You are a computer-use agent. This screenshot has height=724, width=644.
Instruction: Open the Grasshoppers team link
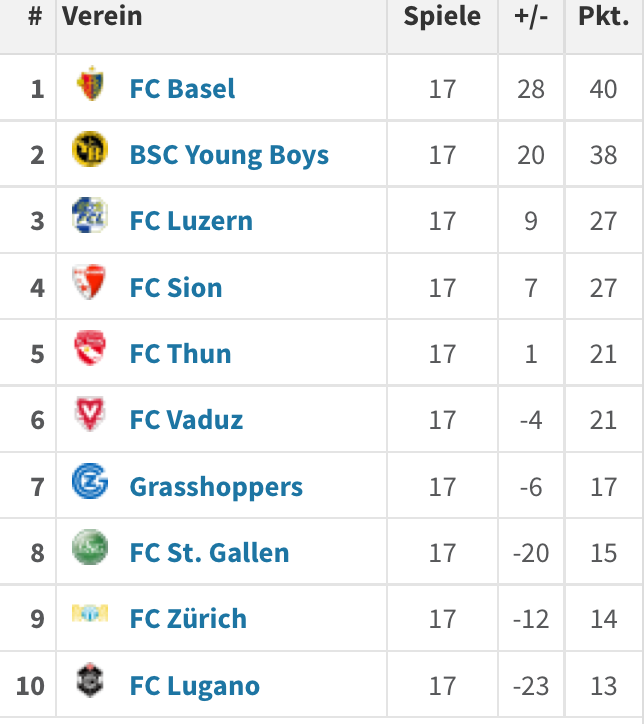[216, 487]
